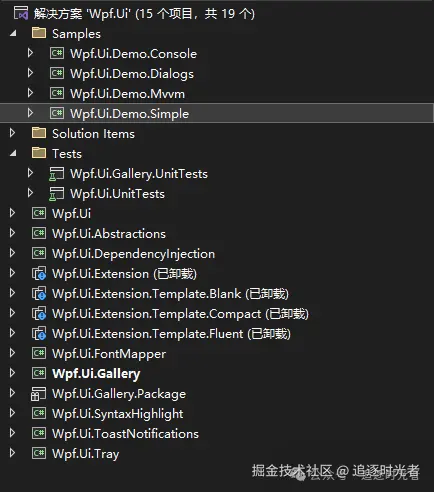434x492 pixels.
Task: Click the test project icon of Wpf.Ui.UnitTests
Action: pos(57,194)
